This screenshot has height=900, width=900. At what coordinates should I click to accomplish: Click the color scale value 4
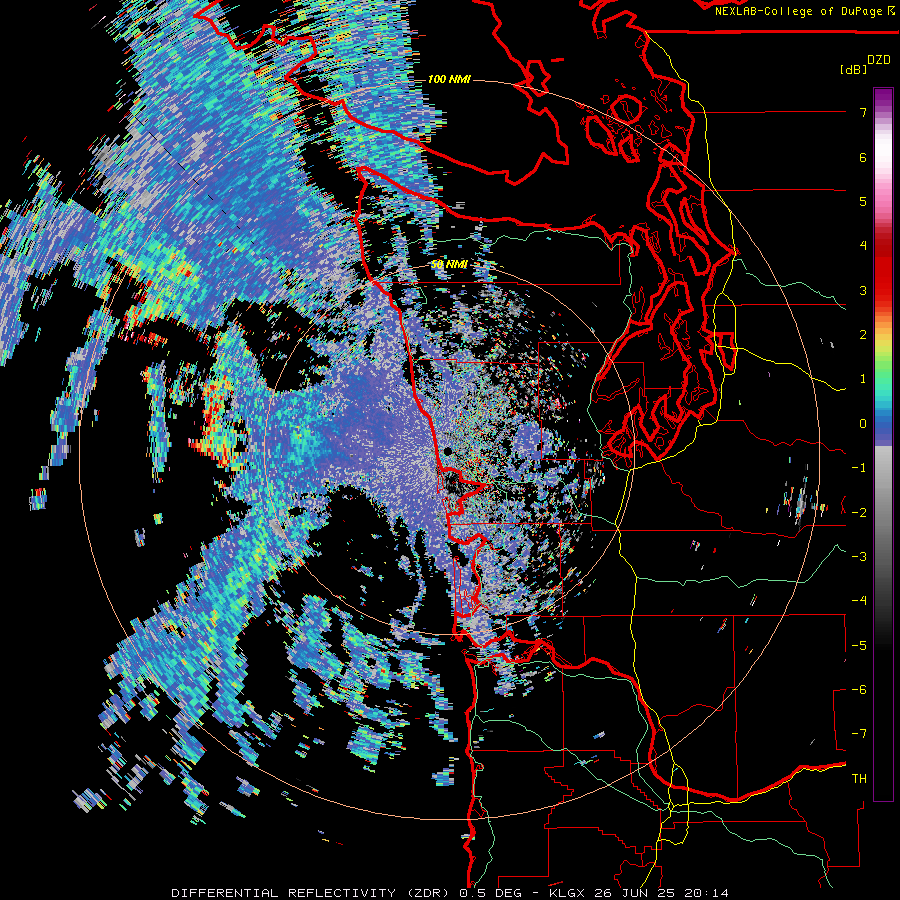coord(863,246)
